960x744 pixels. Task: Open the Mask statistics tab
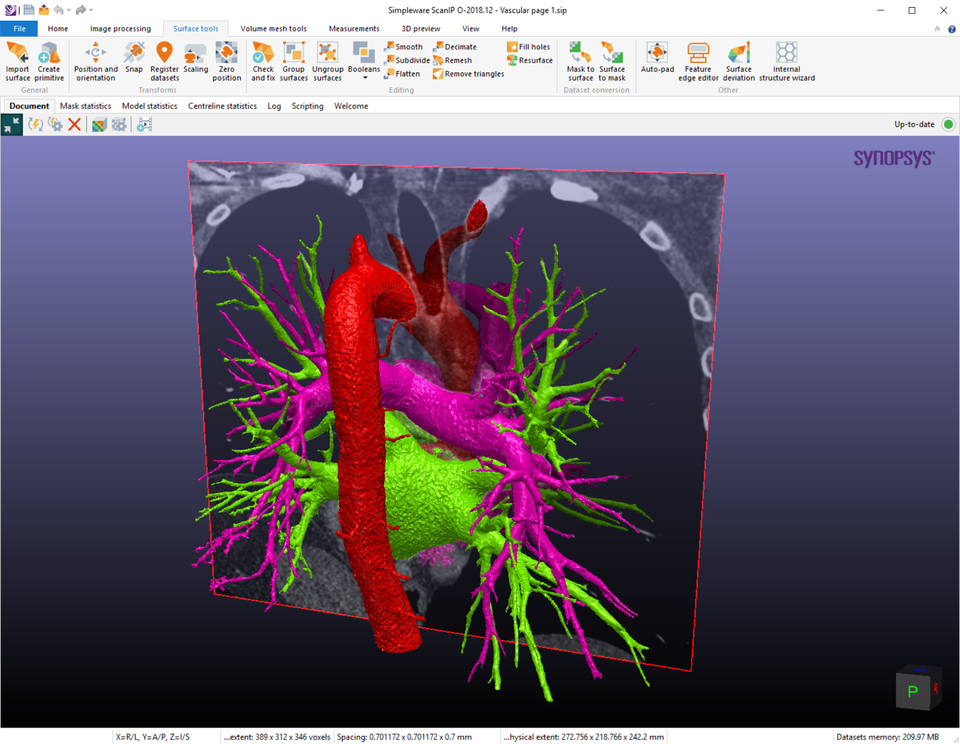click(x=85, y=106)
